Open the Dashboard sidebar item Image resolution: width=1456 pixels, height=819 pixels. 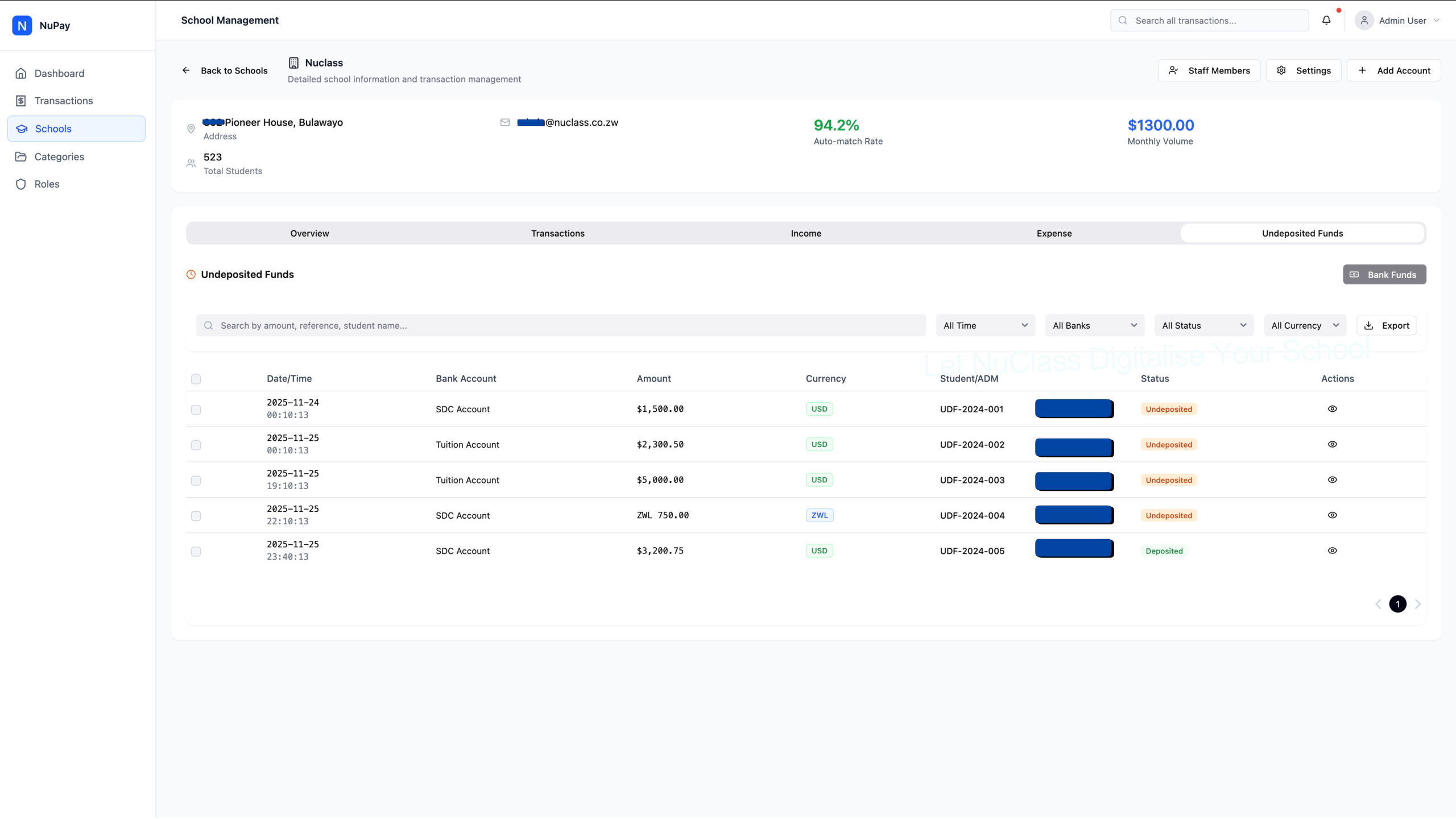[59, 73]
